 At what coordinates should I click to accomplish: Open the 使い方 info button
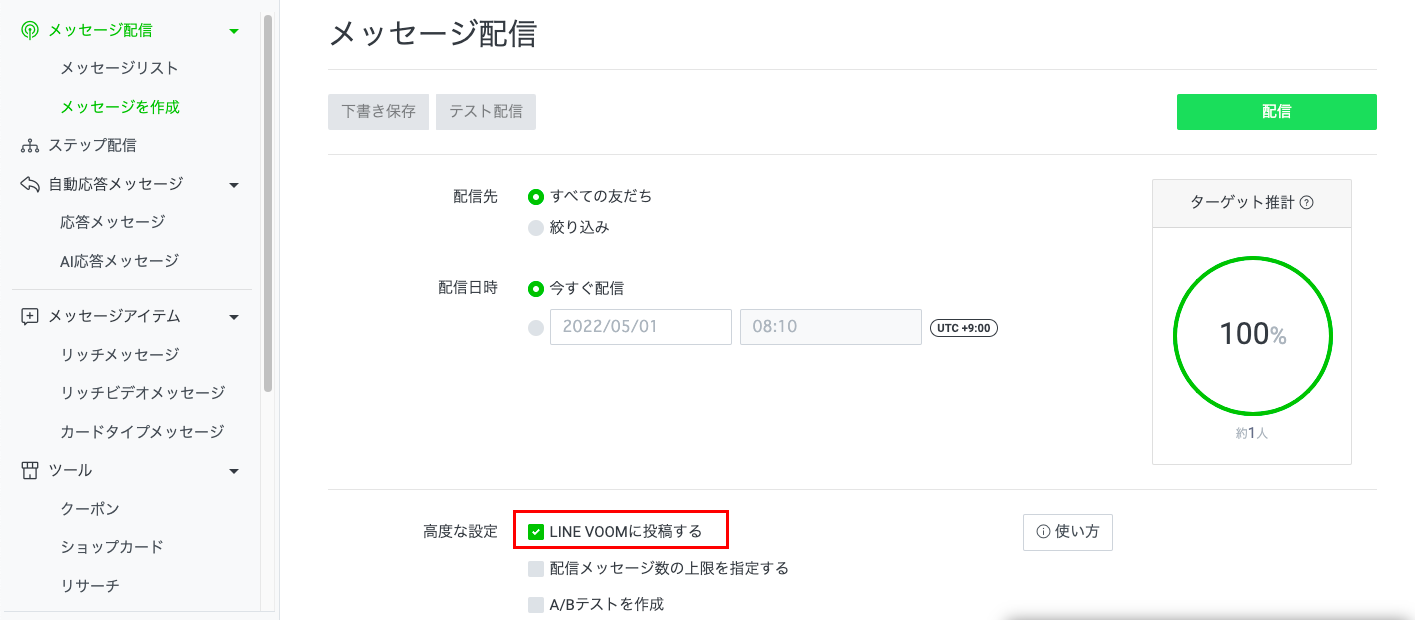(1067, 532)
